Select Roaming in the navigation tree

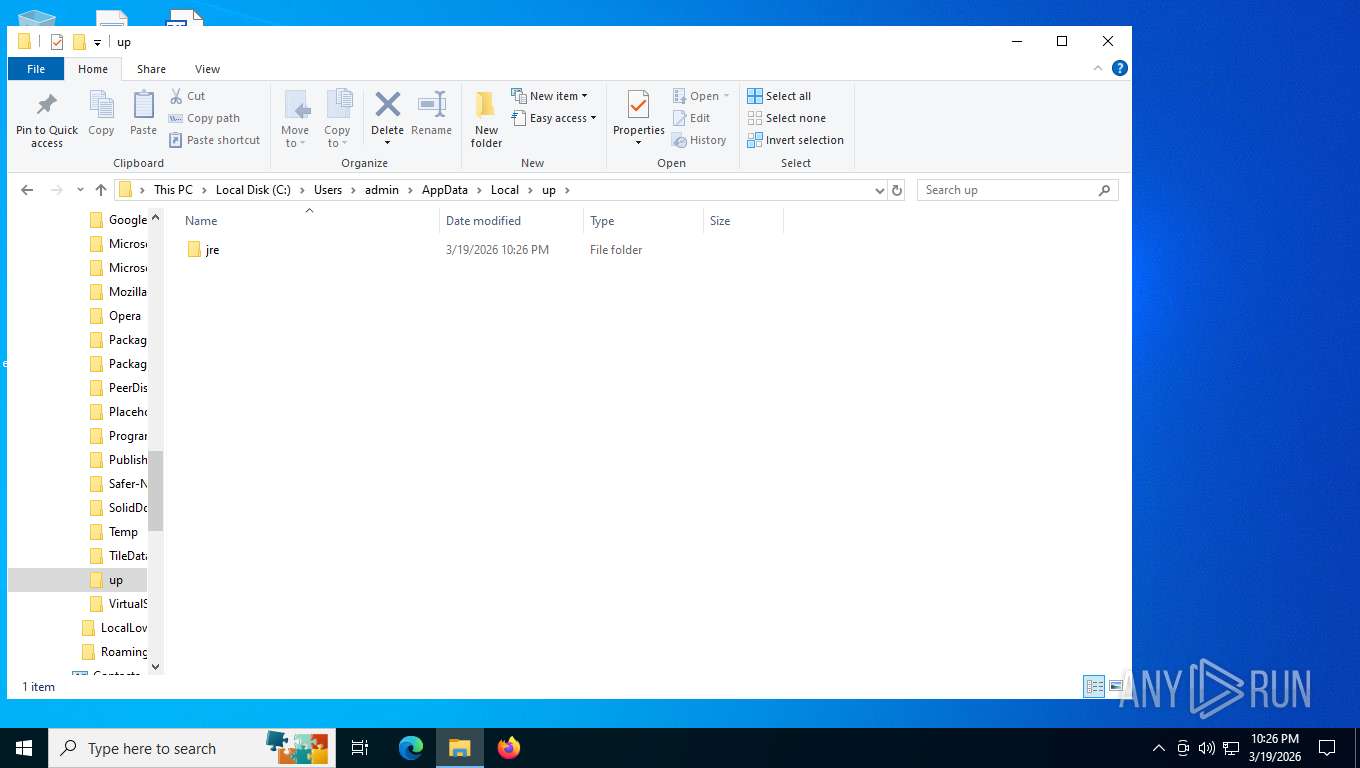click(123, 652)
